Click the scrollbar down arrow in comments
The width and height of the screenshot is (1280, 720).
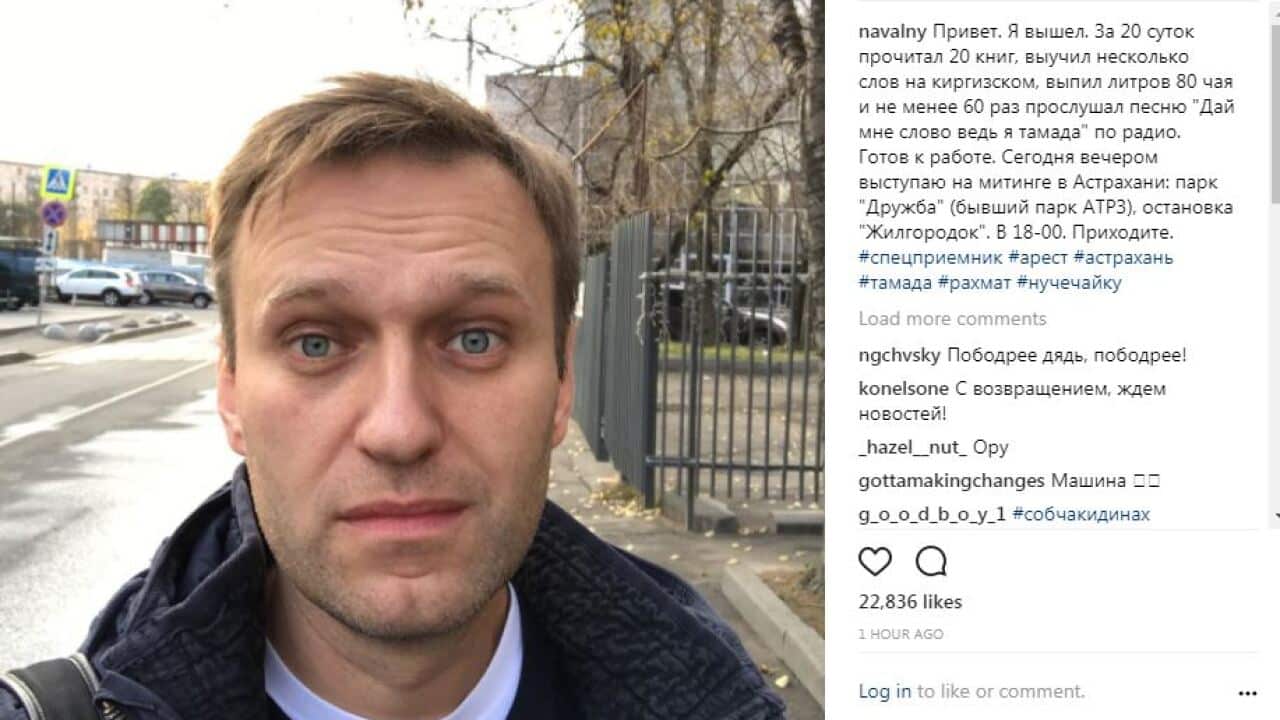(1275, 515)
